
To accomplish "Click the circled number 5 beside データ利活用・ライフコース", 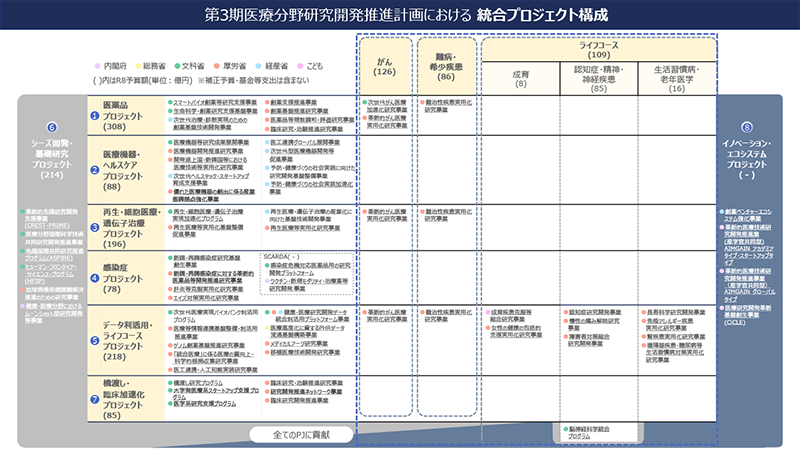I will 94,340.
